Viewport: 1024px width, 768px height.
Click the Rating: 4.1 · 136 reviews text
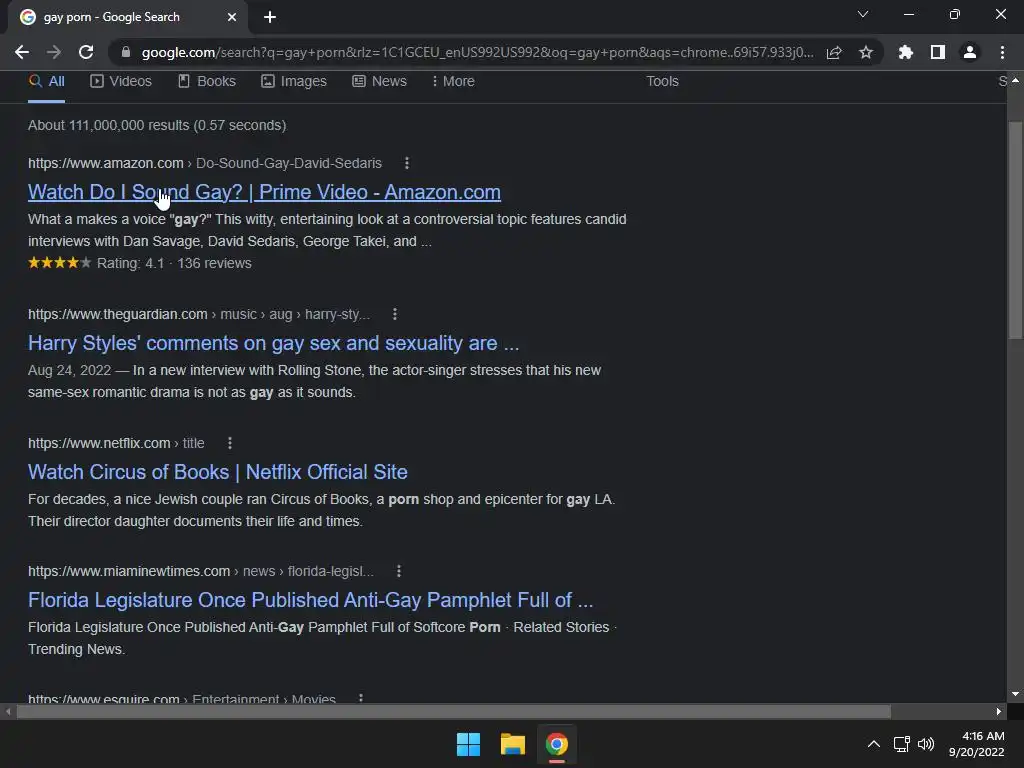174,263
